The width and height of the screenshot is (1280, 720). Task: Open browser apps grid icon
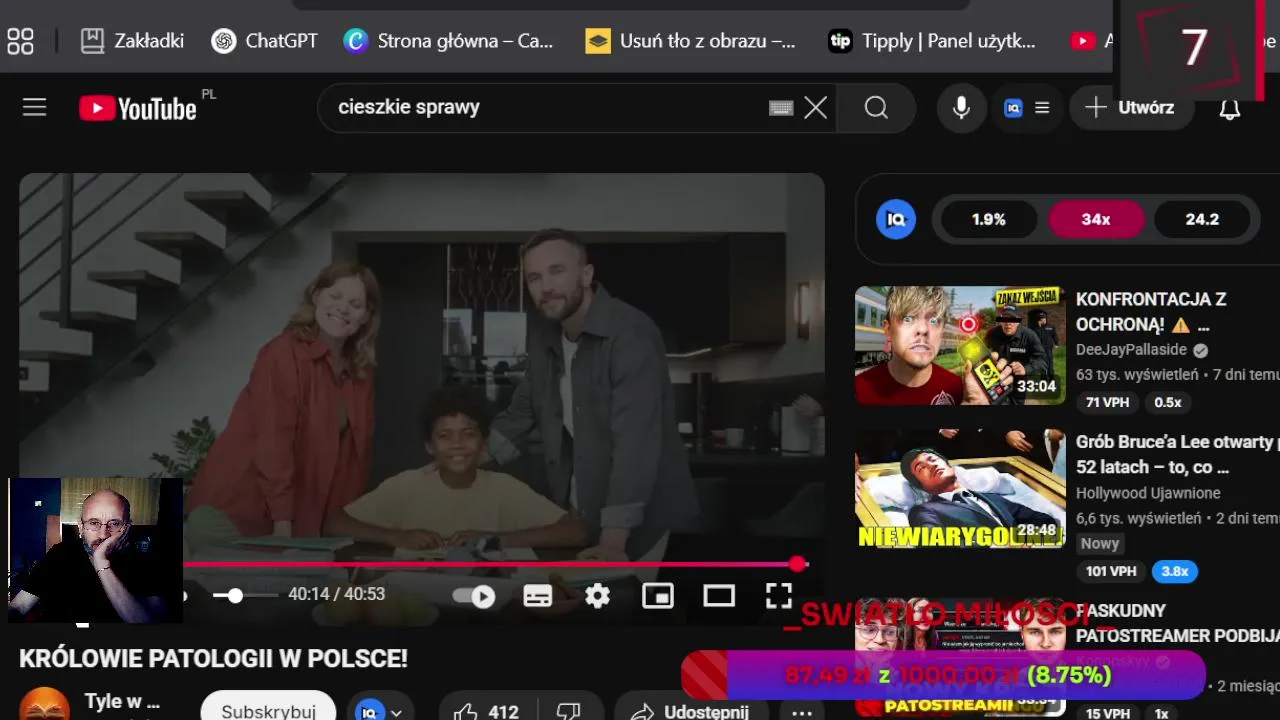point(20,41)
